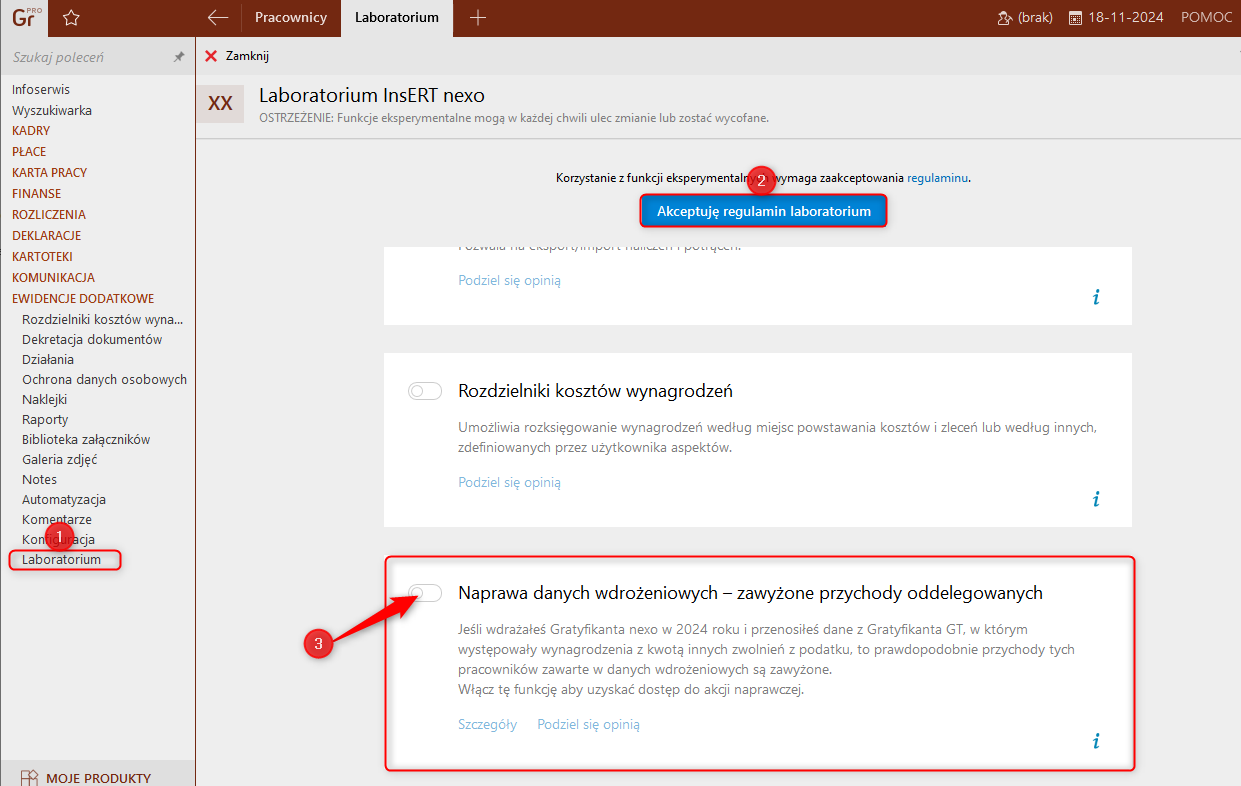Enable the Naprawa danych wdrożeniowych toggle
Screen dimensions: 1241x786
pos(425,593)
